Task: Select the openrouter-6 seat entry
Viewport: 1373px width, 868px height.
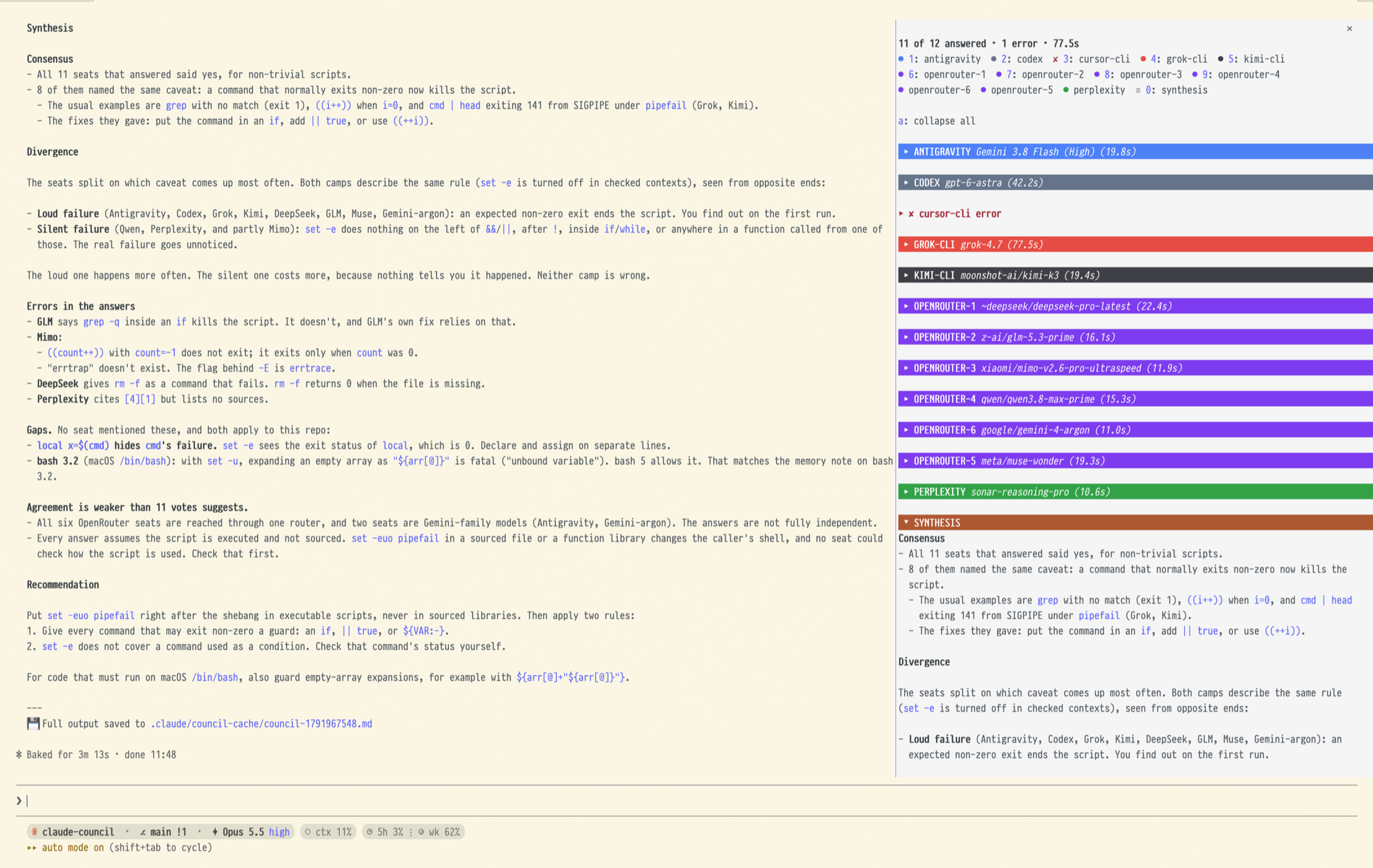Action: [x=934, y=90]
